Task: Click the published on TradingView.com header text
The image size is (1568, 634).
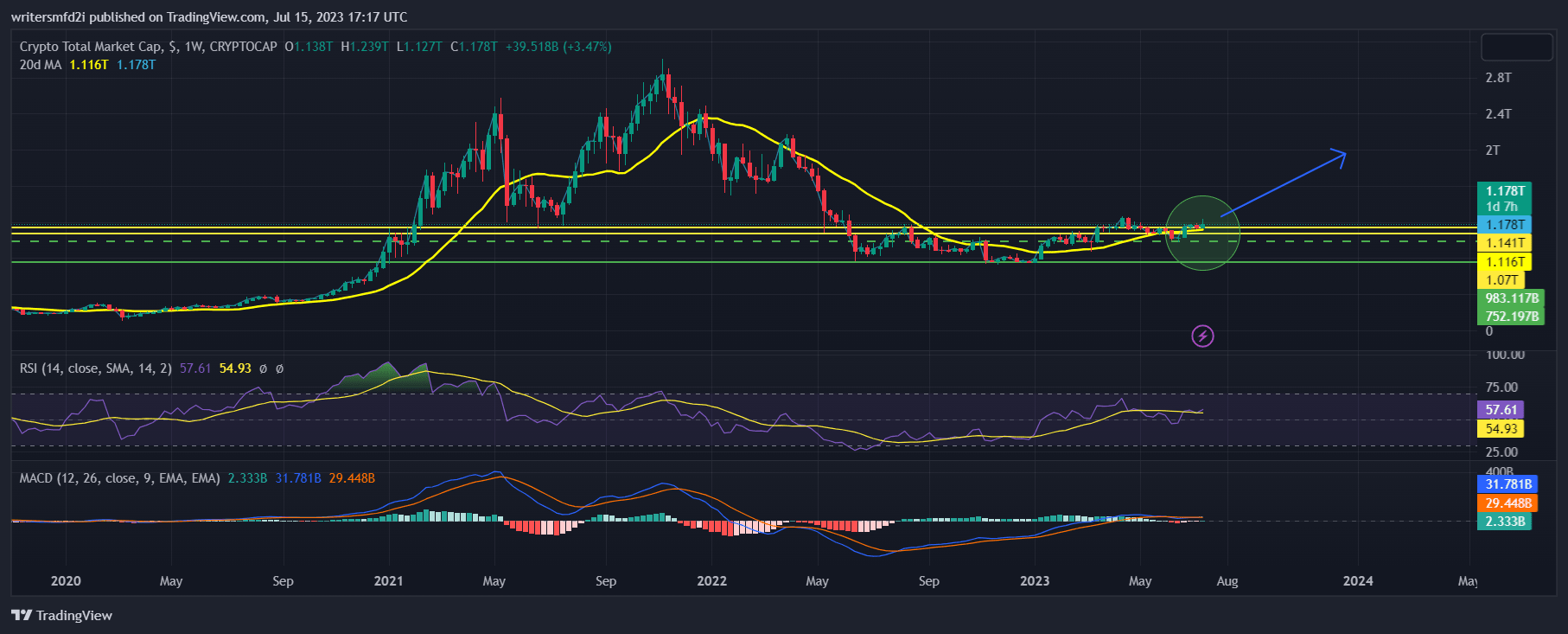Action: point(209,16)
